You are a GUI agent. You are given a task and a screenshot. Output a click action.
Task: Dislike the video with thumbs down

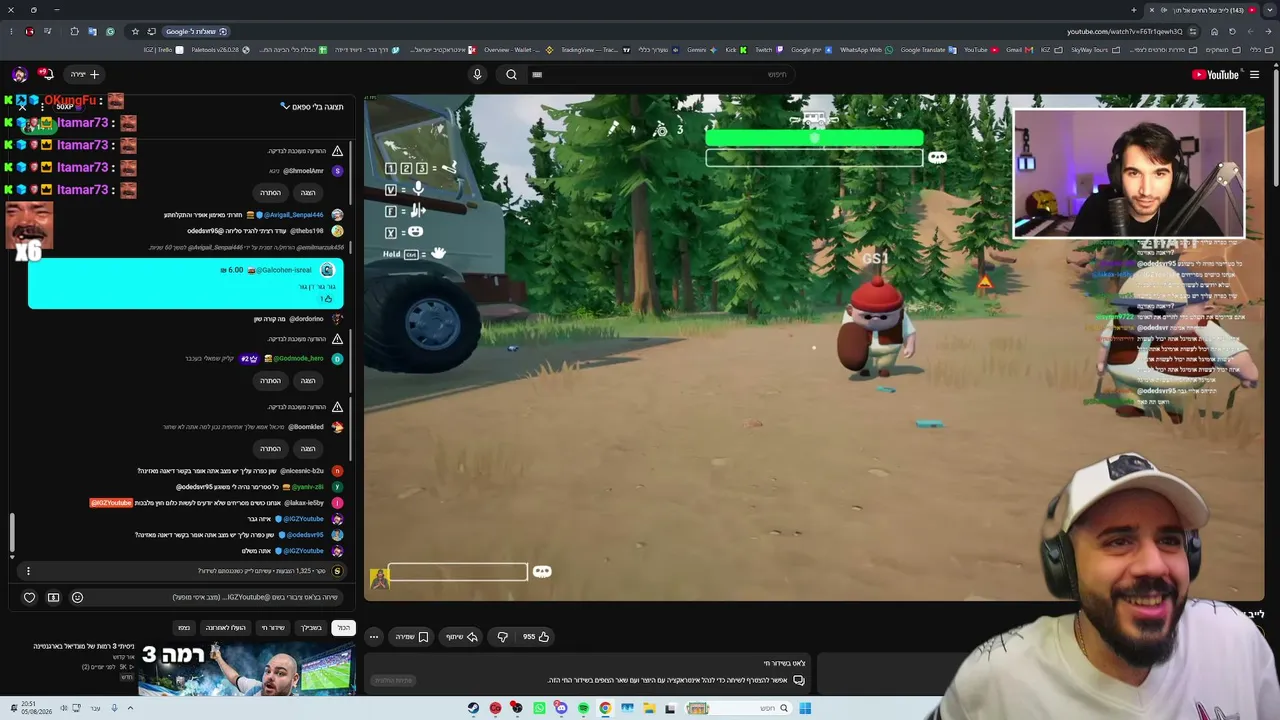coord(502,637)
